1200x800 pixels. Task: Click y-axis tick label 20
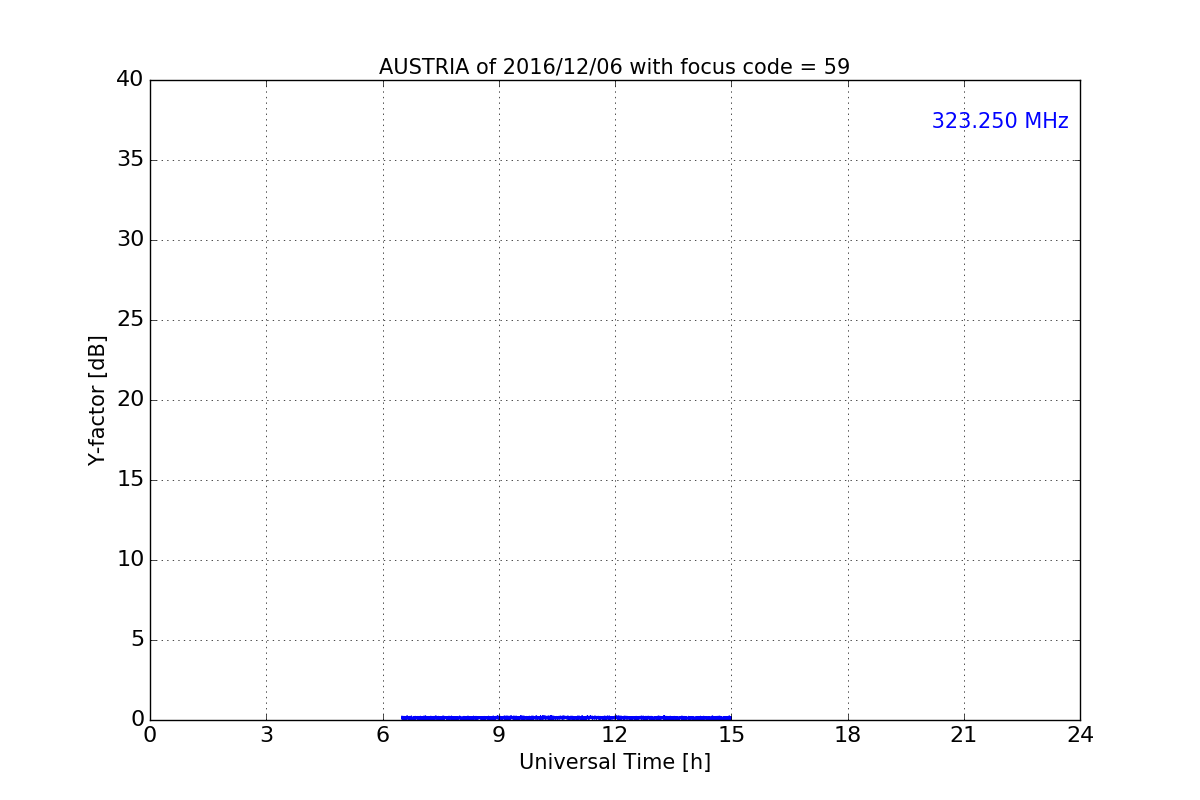pyautogui.click(x=130, y=399)
